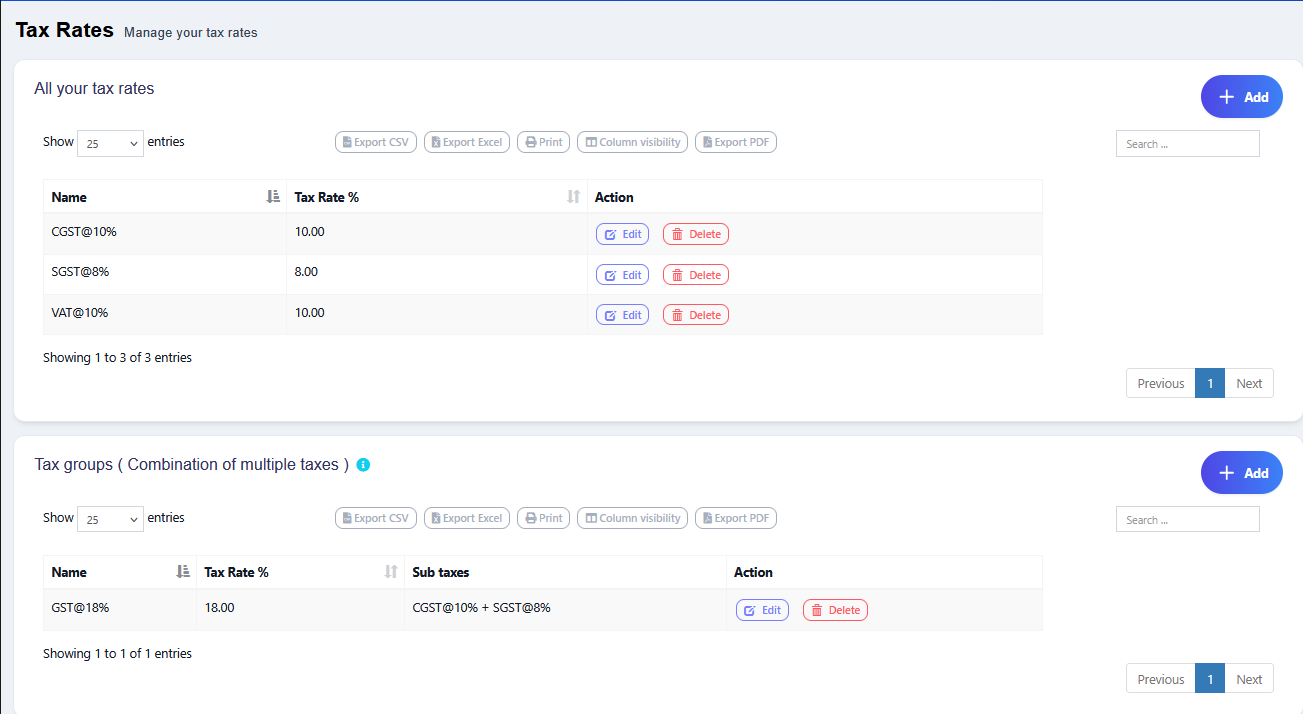
Task: Add a new tax rate
Action: (x=1241, y=97)
